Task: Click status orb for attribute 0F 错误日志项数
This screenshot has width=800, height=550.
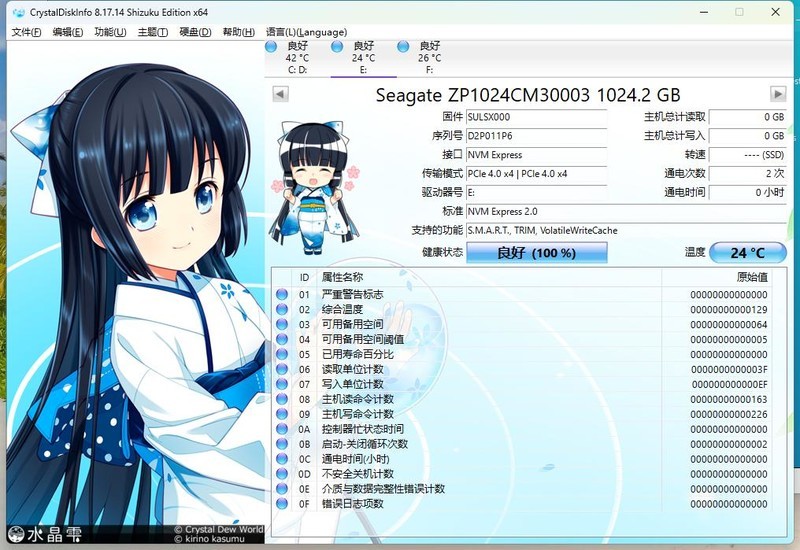Action: tap(282, 504)
